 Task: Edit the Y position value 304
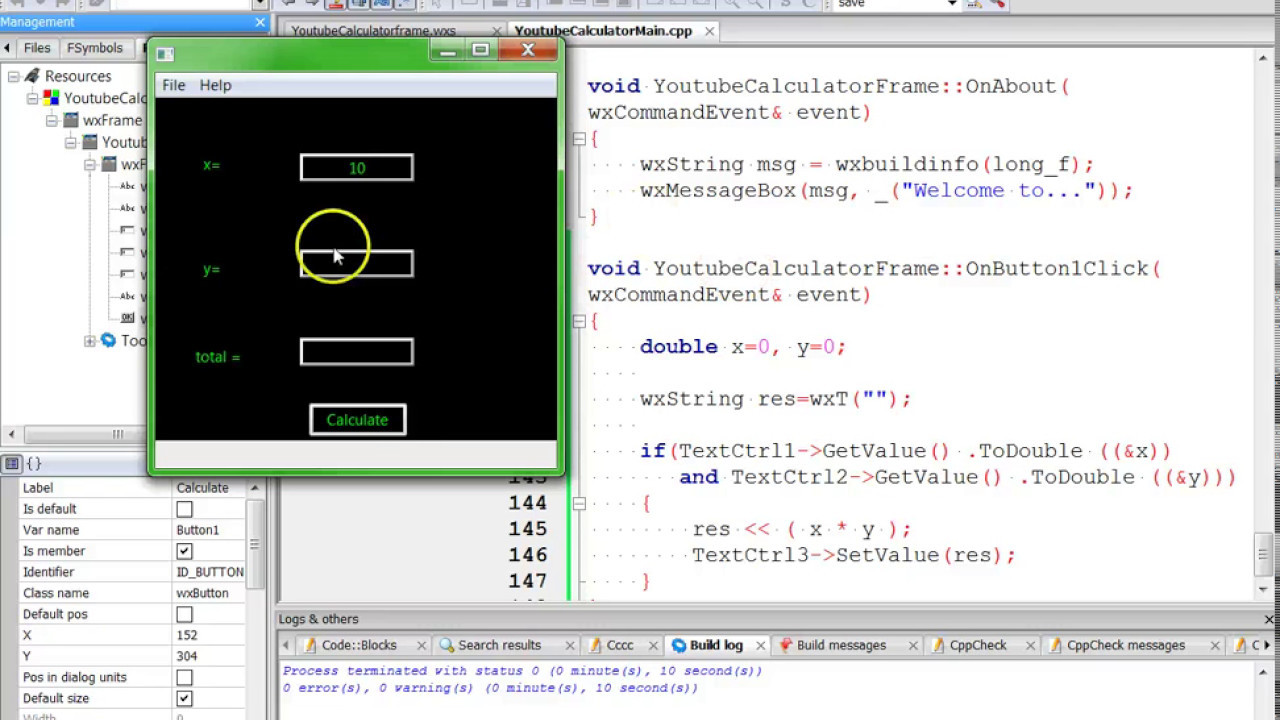(208, 656)
